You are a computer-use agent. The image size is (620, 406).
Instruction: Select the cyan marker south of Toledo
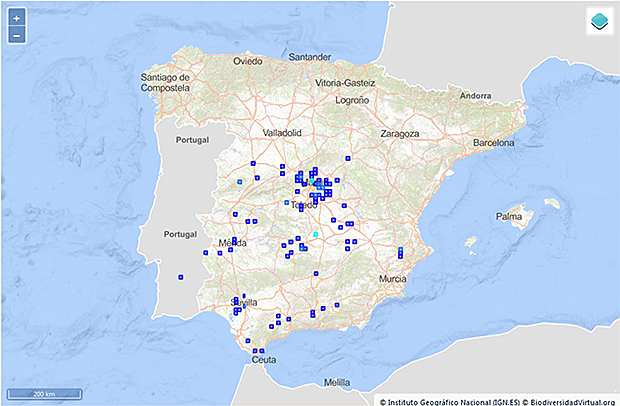click(x=315, y=234)
